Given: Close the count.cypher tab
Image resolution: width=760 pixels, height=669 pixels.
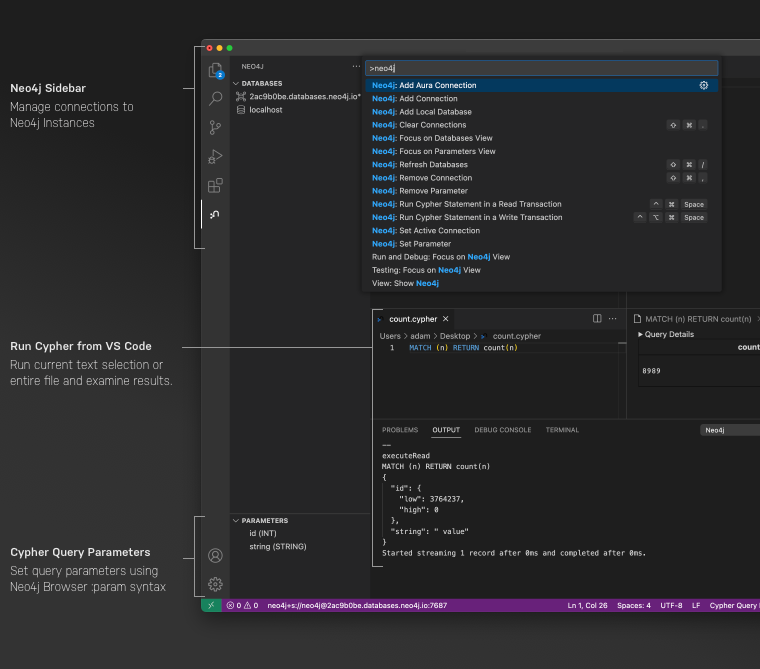Looking at the screenshot, I should 445,319.
